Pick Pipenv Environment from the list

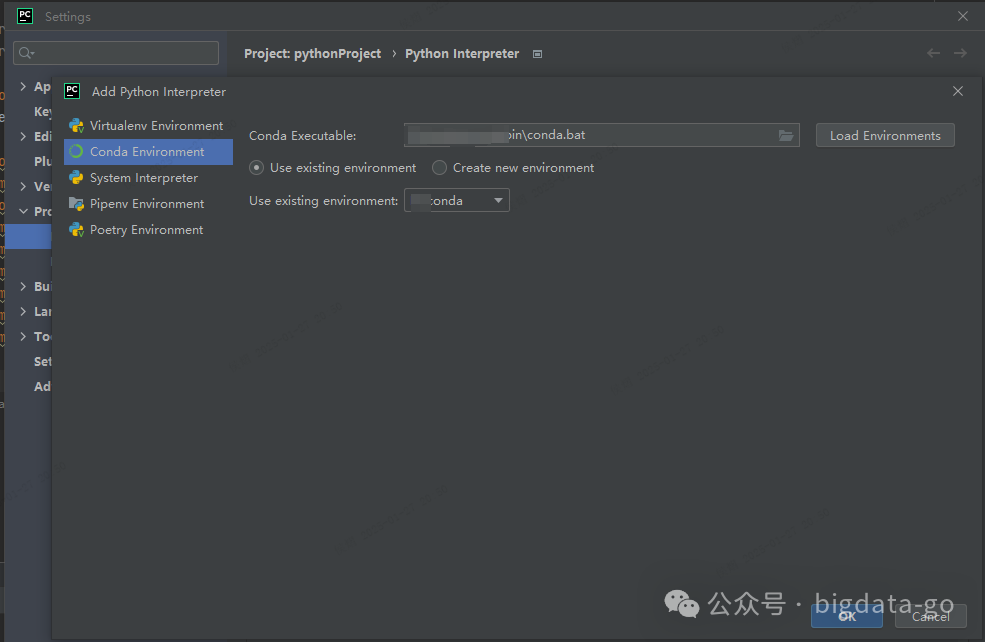click(148, 204)
